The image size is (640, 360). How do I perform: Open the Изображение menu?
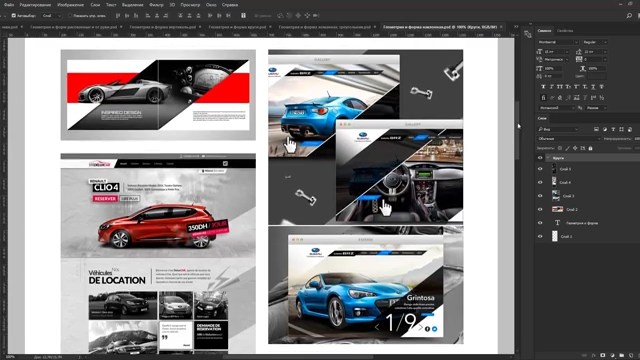tap(70, 5)
